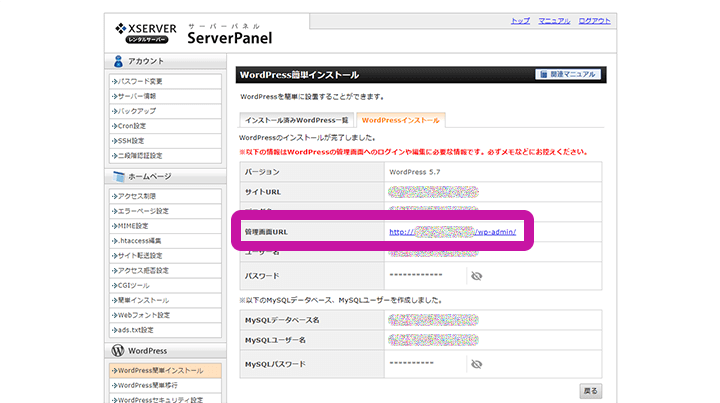
Task: Click the 戻る back button
Action: point(591,391)
